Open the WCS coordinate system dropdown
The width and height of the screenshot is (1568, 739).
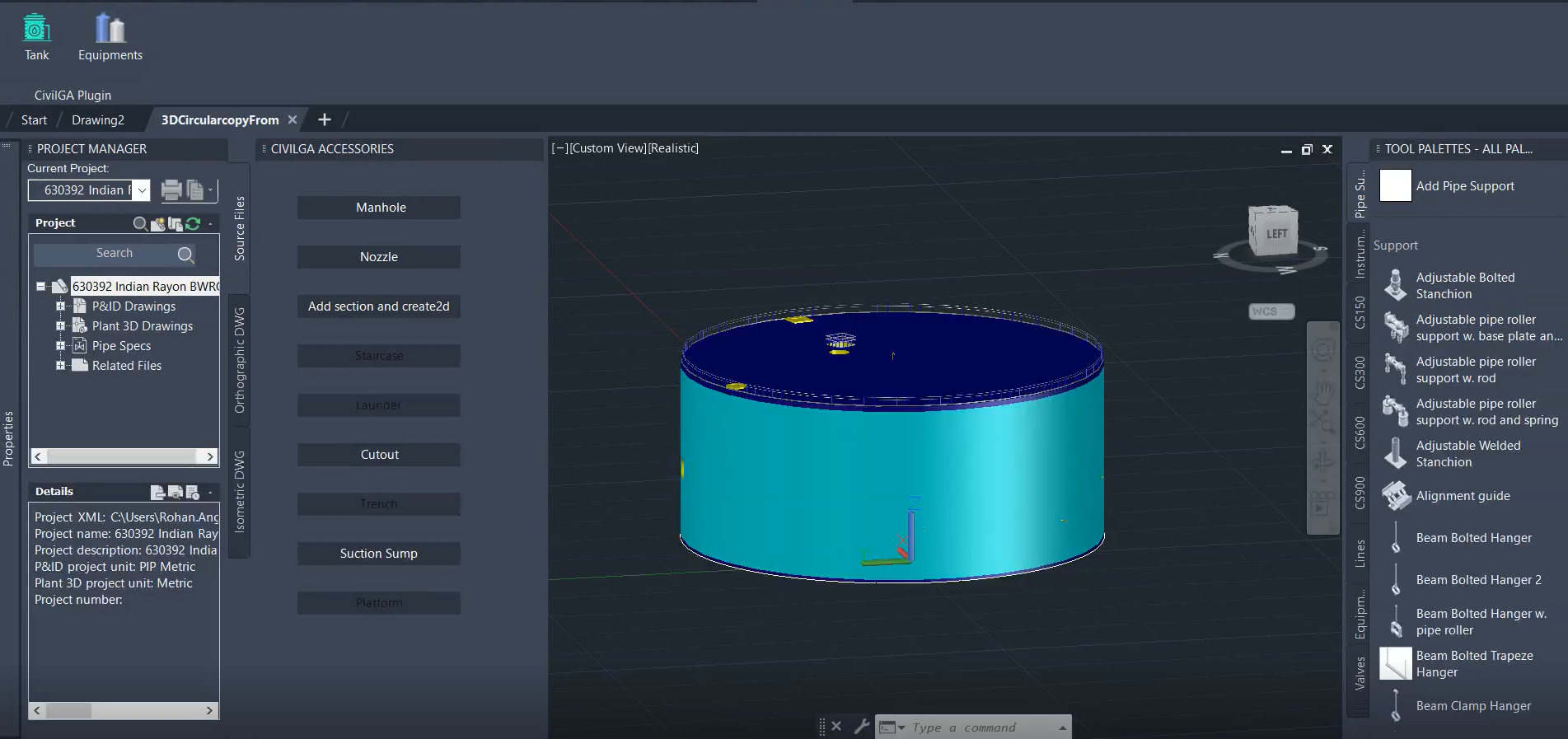point(1271,311)
